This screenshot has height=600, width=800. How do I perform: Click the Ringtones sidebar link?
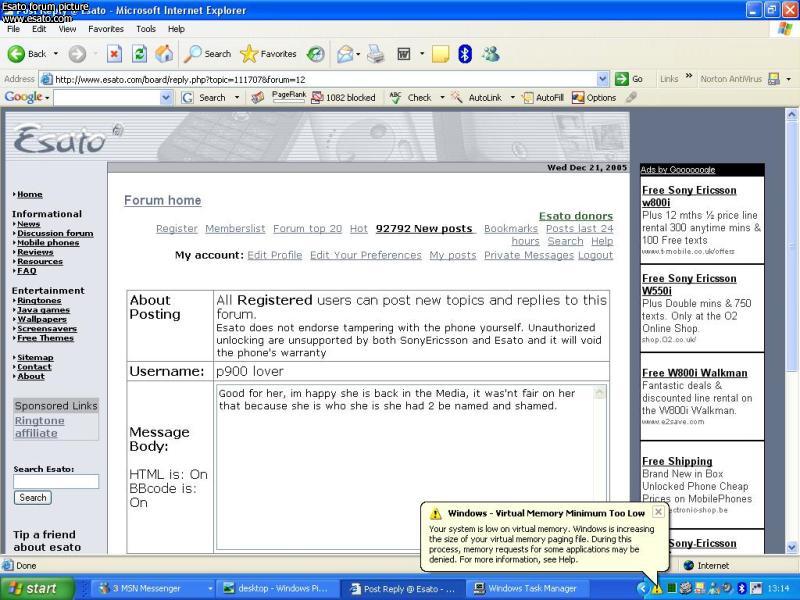(x=39, y=301)
